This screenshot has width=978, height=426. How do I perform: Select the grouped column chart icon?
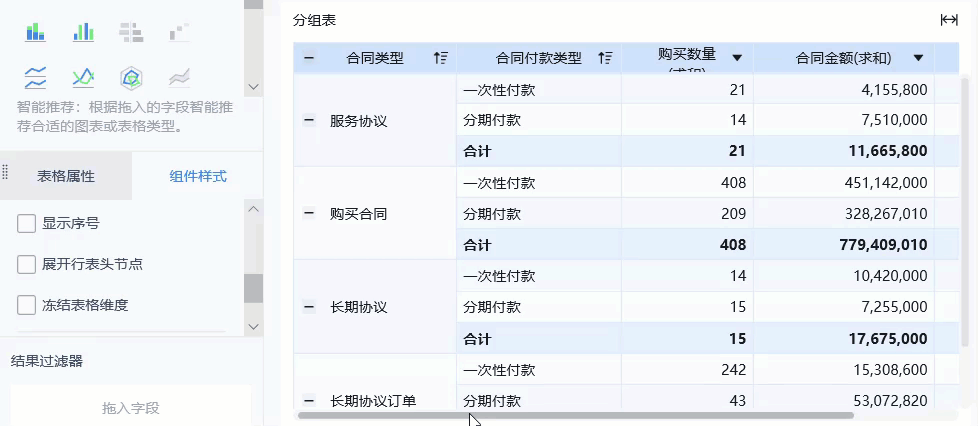84,31
